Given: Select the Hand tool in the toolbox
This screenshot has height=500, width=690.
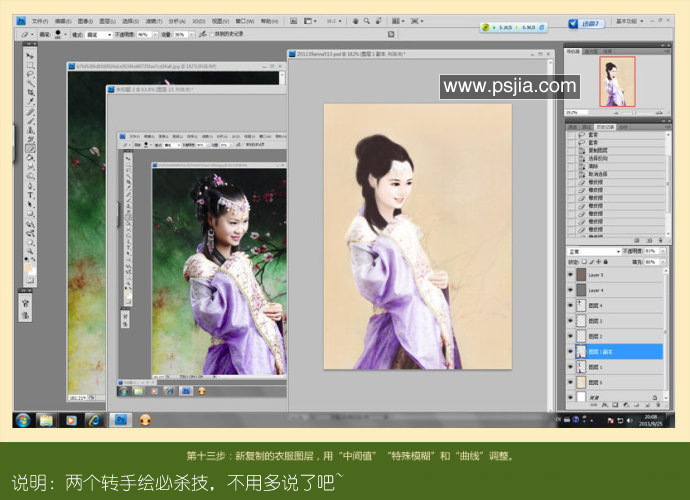Looking at the screenshot, I should click(30, 243).
